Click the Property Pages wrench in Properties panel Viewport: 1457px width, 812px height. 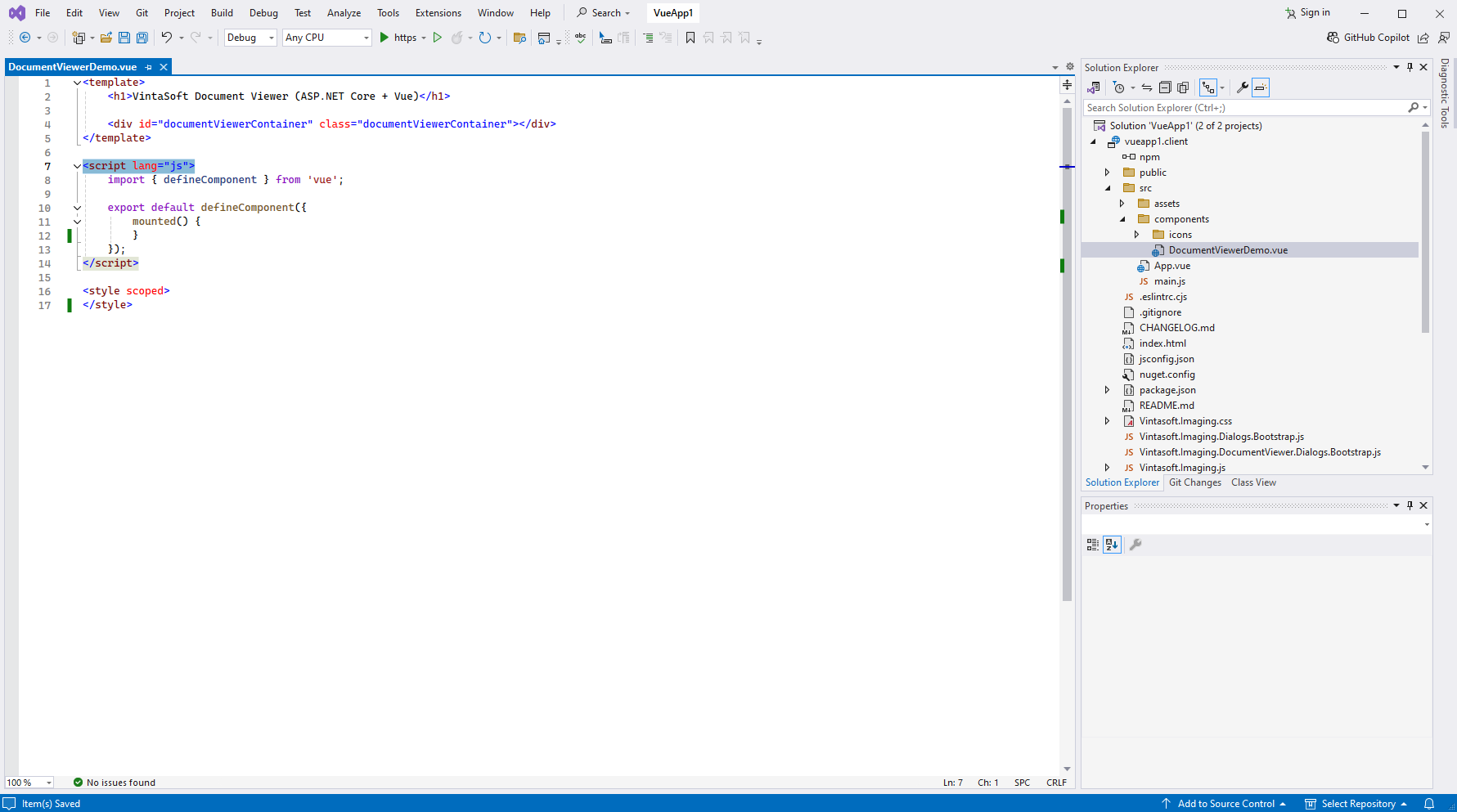(1135, 545)
